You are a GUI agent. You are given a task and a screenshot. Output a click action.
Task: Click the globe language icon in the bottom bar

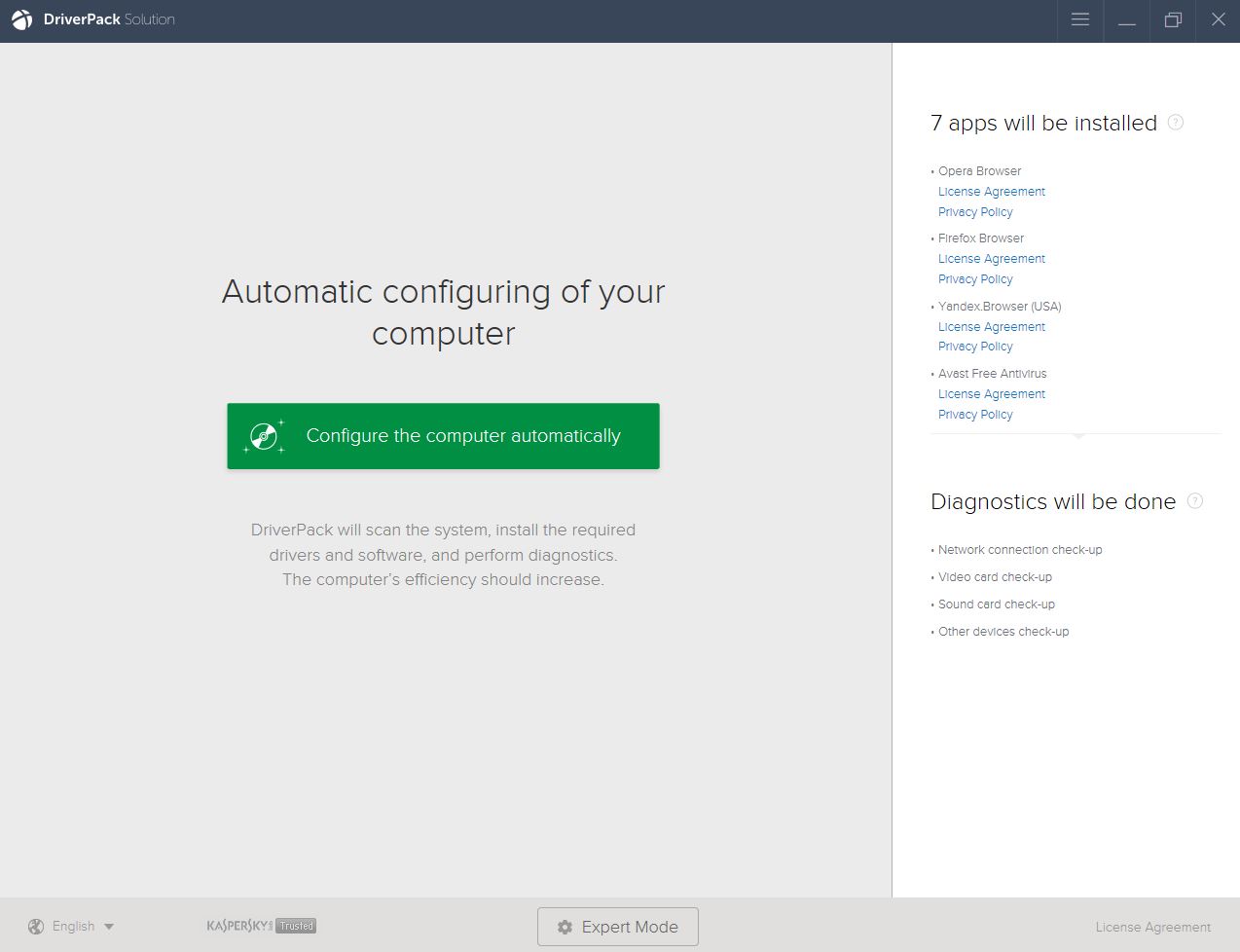(x=36, y=926)
